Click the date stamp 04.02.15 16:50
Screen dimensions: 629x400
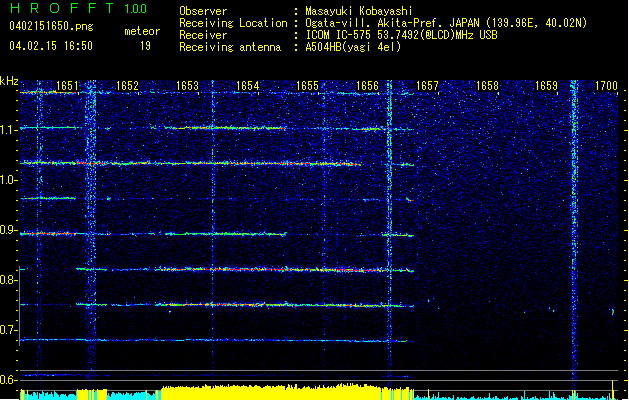51,46
